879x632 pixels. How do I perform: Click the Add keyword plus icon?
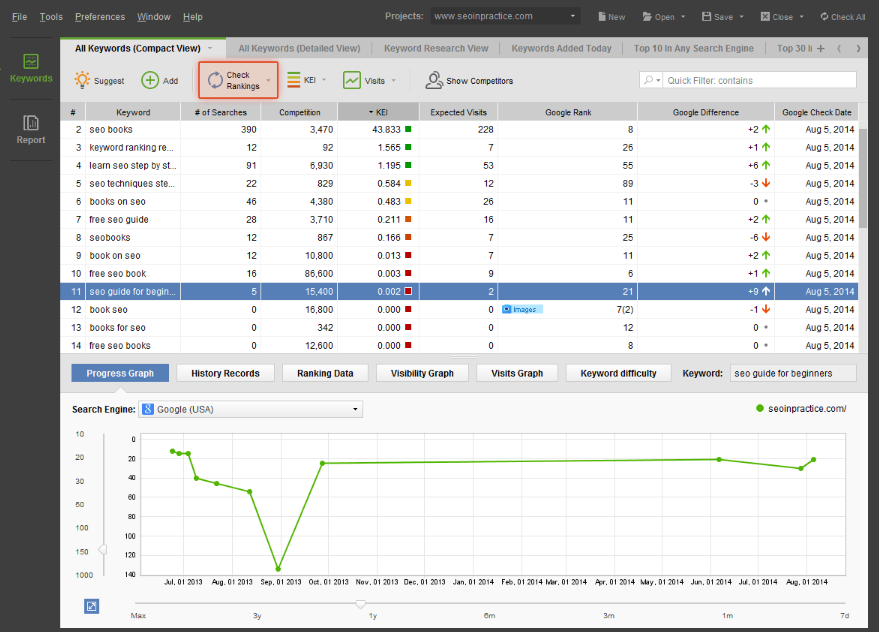coord(150,80)
